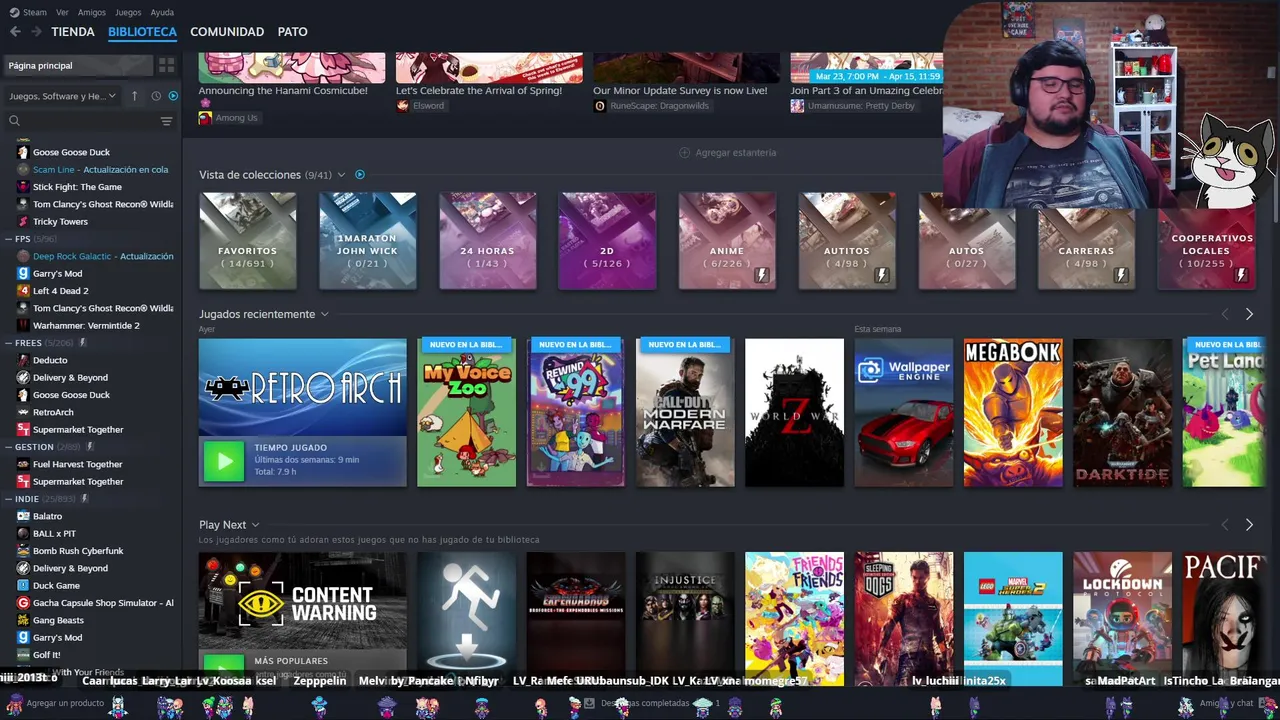This screenshot has height=720, width=1280.
Task: Select Fuel Harvest Together in sidebar
Action: click(78, 464)
